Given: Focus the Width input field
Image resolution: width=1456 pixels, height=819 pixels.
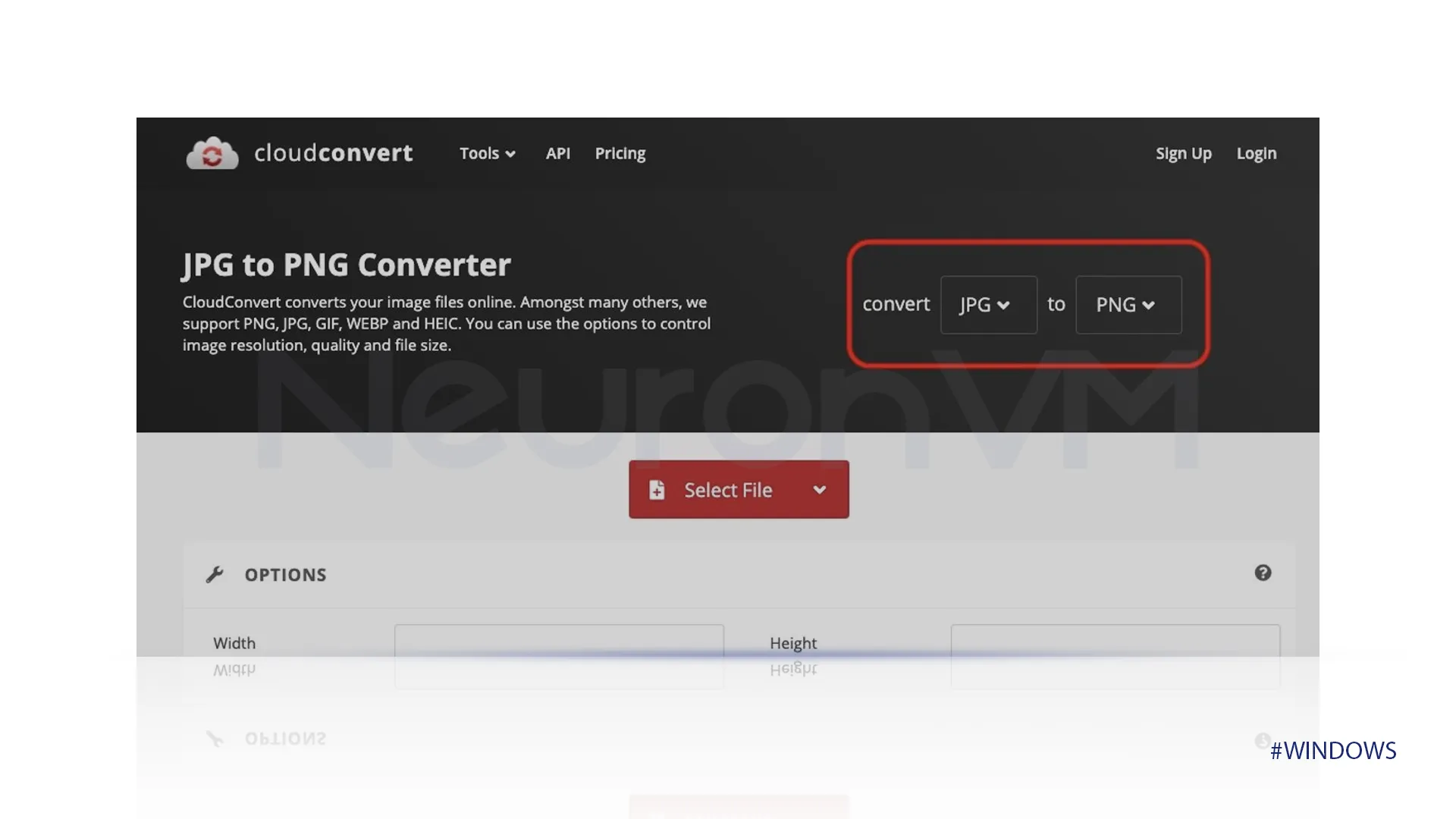Looking at the screenshot, I should coord(559,641).
